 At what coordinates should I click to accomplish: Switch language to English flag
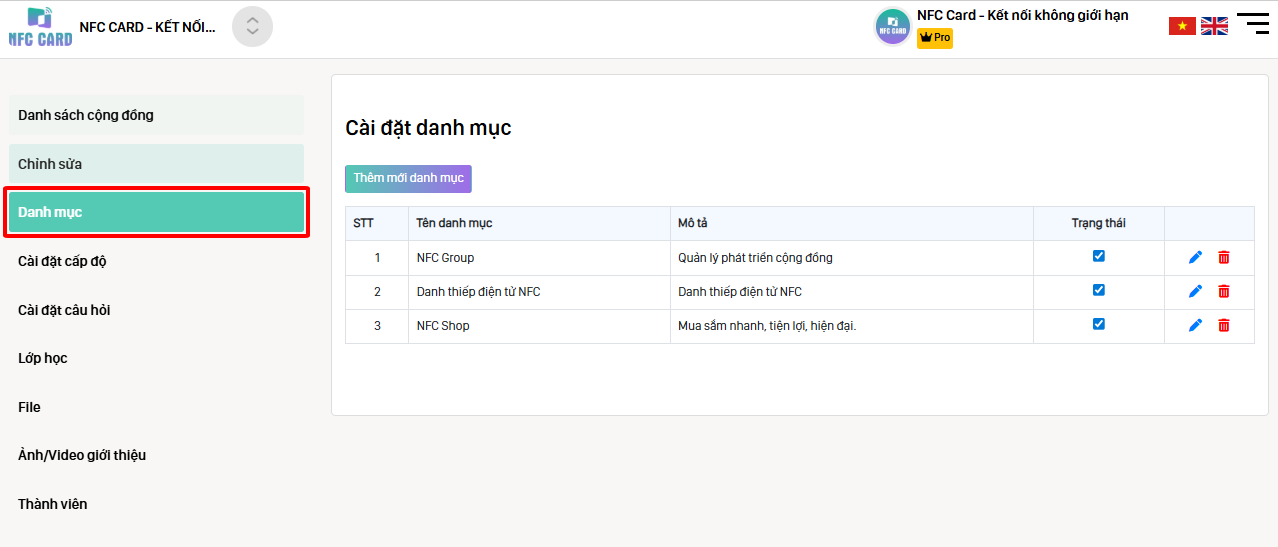click(1214, 26)
